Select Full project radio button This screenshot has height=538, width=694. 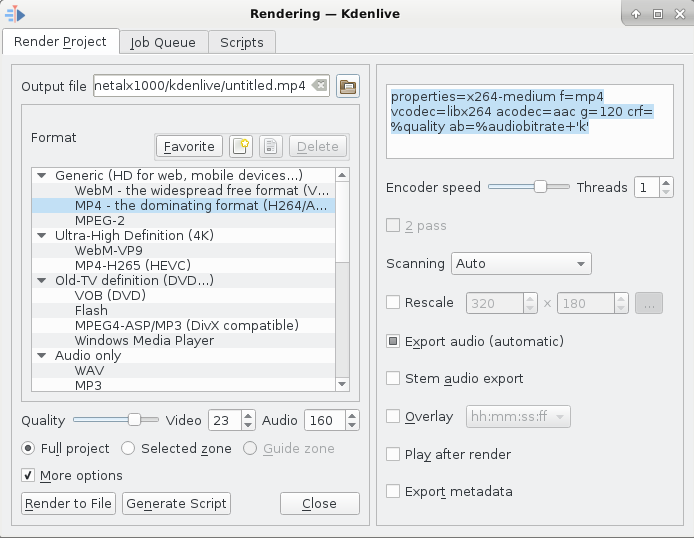pyautogui.click(x=28, y=449)
